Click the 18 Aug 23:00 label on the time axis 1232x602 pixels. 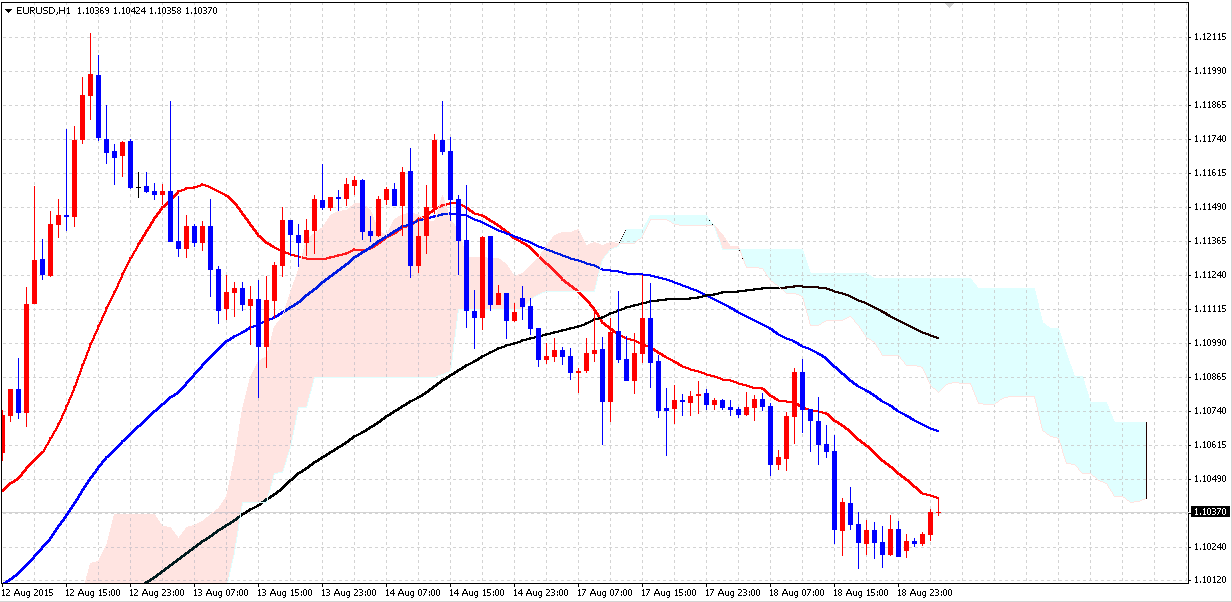922,591
